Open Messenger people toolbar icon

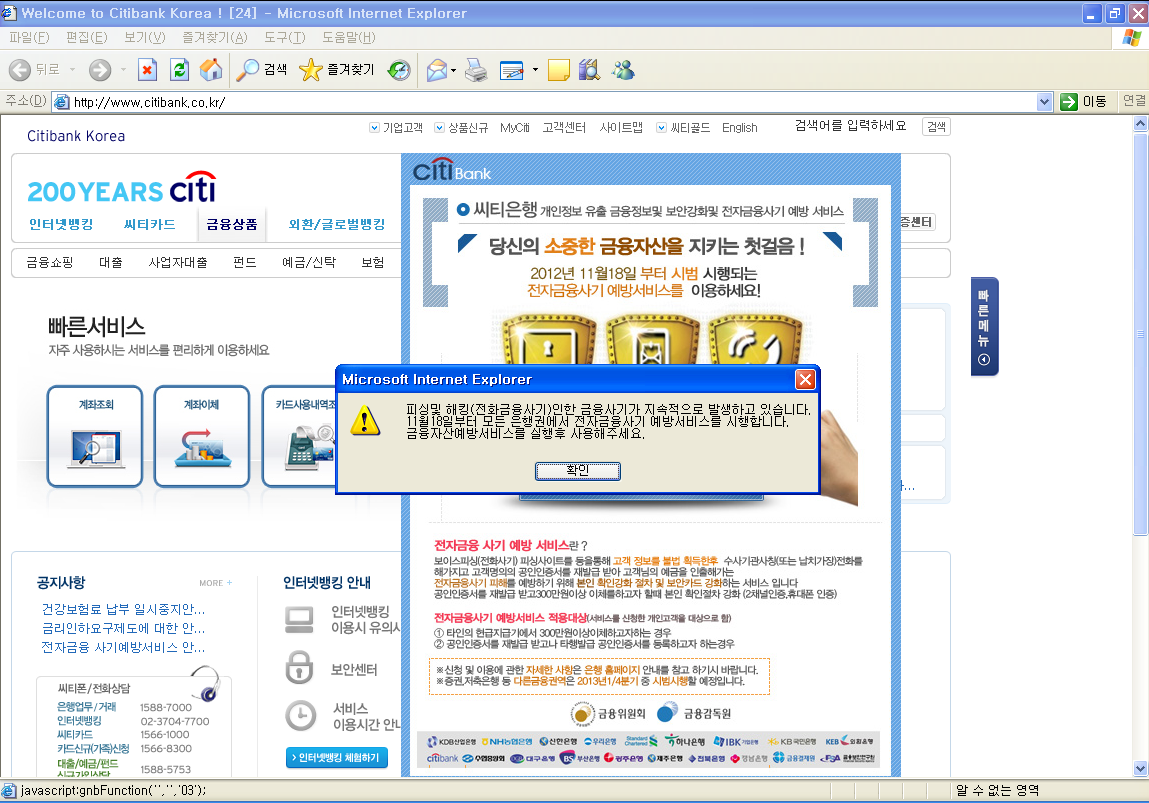click(x=624, y=70)
